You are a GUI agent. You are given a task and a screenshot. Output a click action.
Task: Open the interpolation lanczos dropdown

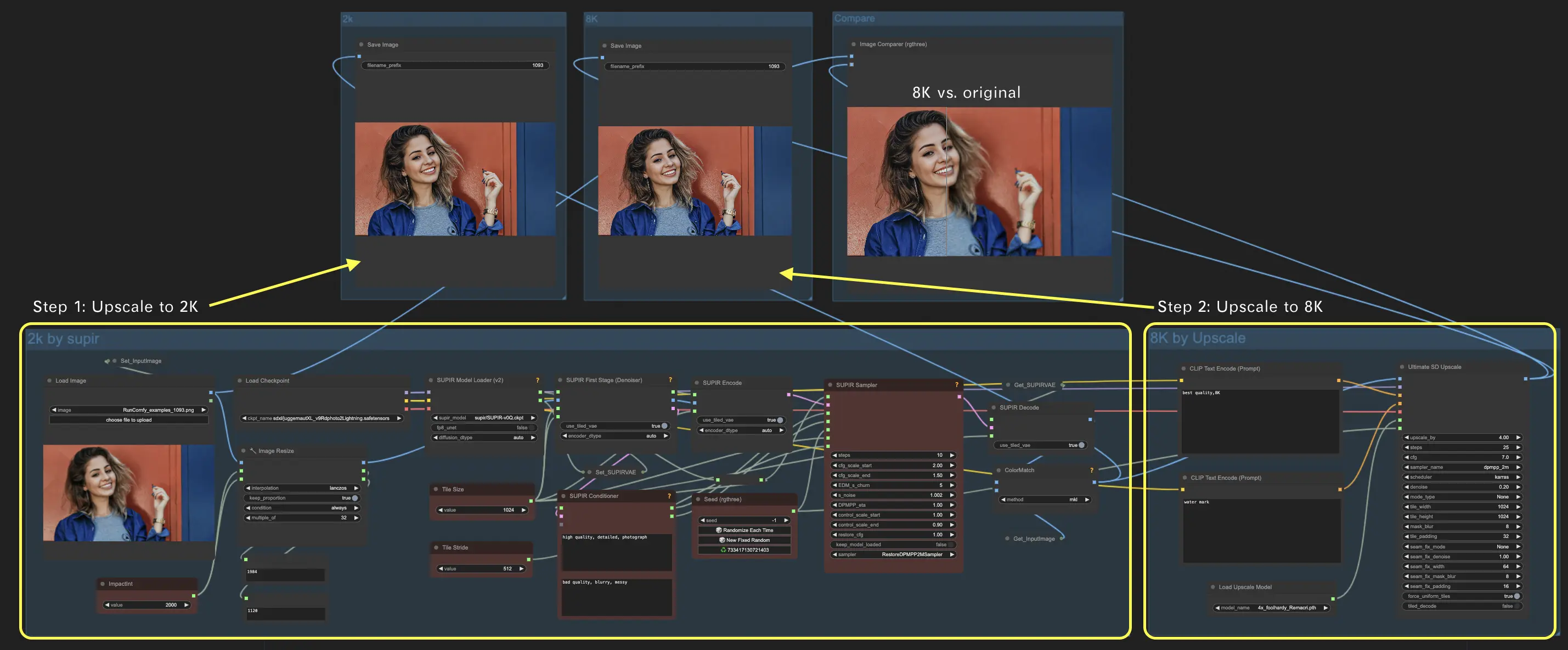pyautogui.click(x=302, y=488)
